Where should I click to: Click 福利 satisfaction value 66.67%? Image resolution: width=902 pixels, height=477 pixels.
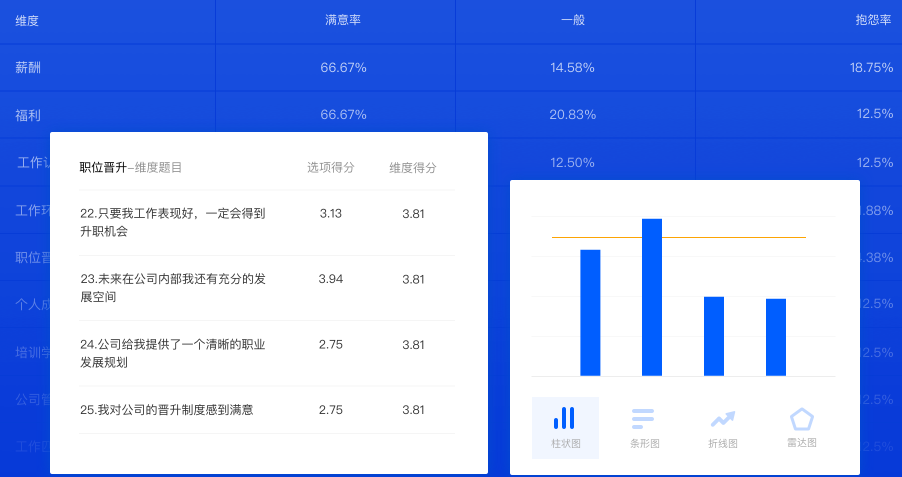343,115
